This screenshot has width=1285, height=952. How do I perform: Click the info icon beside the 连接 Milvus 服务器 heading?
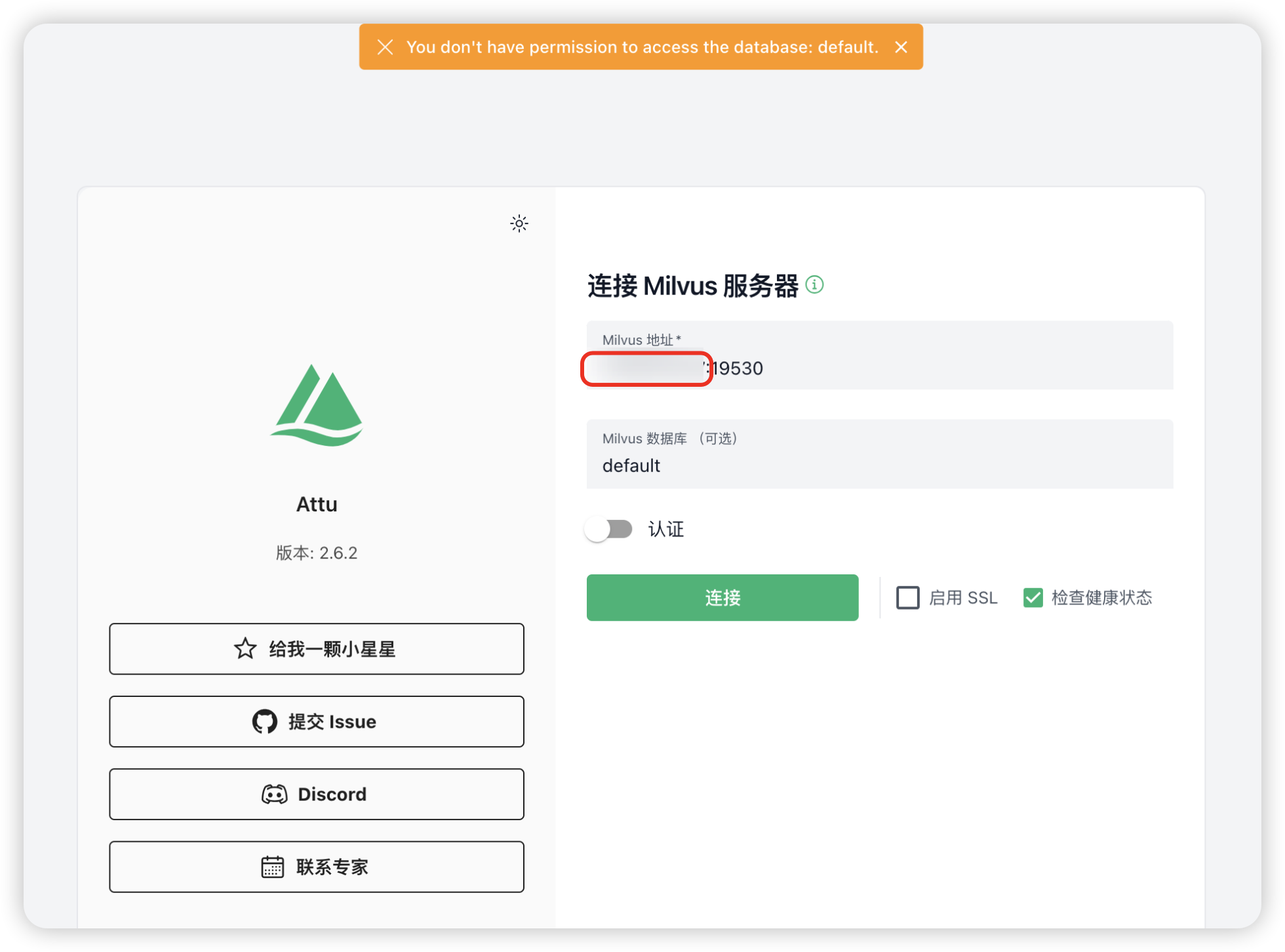[x=814, y=285]
